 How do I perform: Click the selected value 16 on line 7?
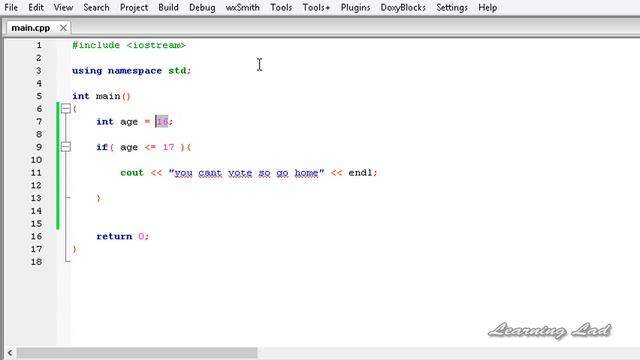(162, 122)
